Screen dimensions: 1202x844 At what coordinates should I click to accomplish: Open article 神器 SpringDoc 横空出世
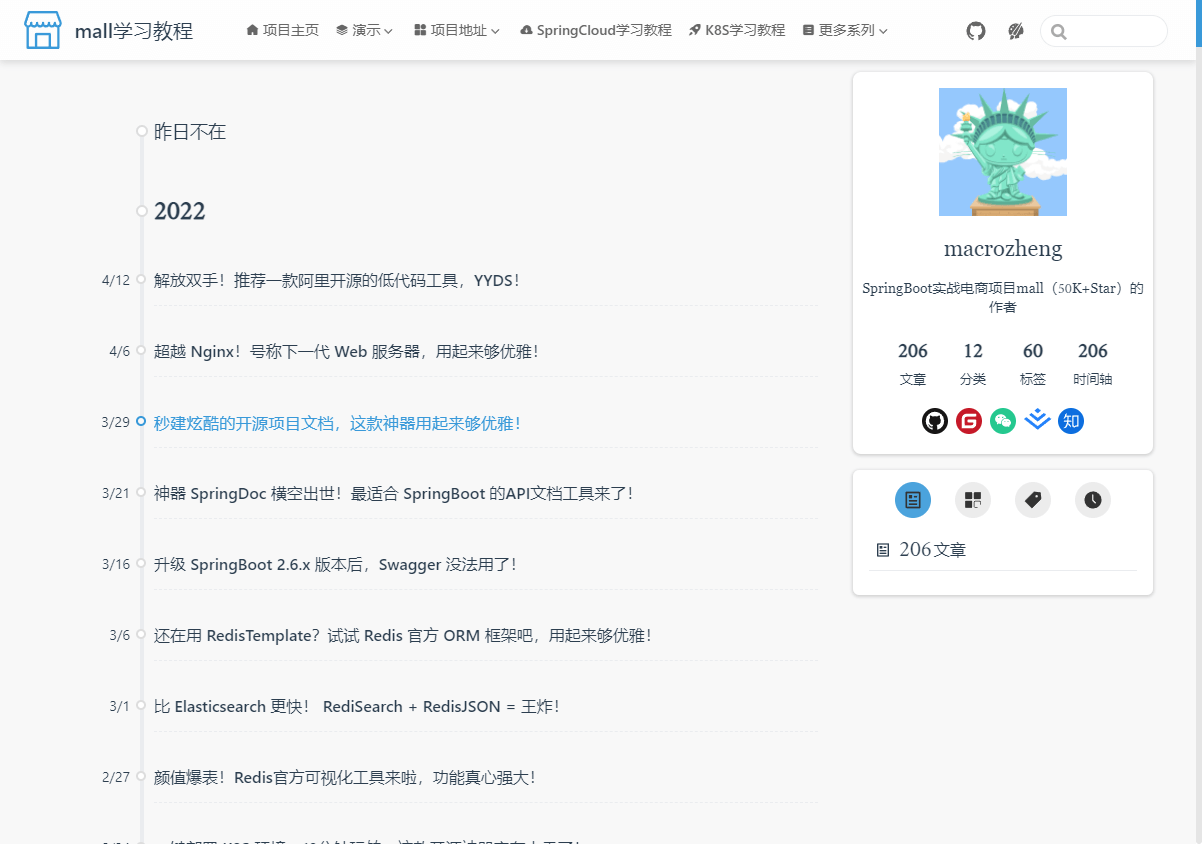(393, 493)
